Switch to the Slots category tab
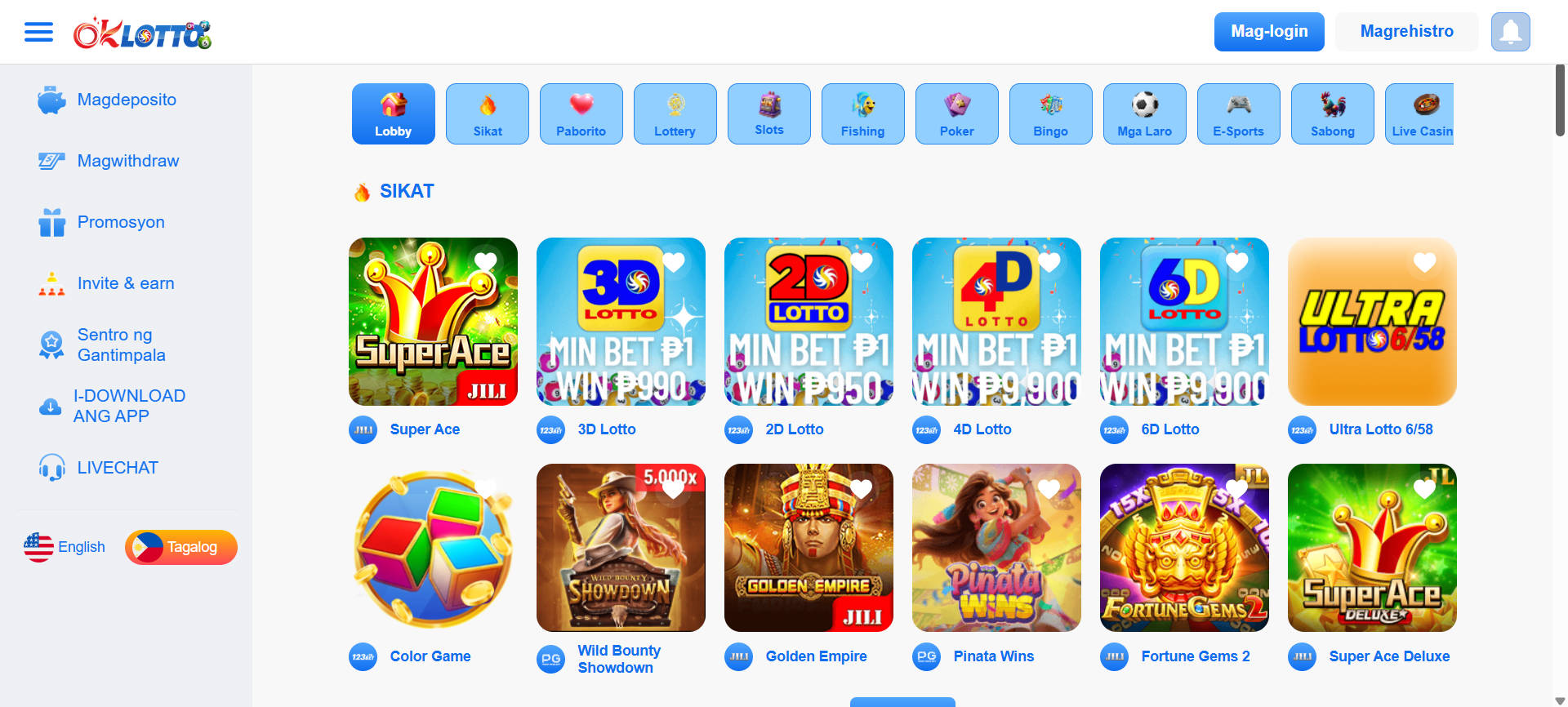This screenshot has height=707, width=1568. click(769, 113)
